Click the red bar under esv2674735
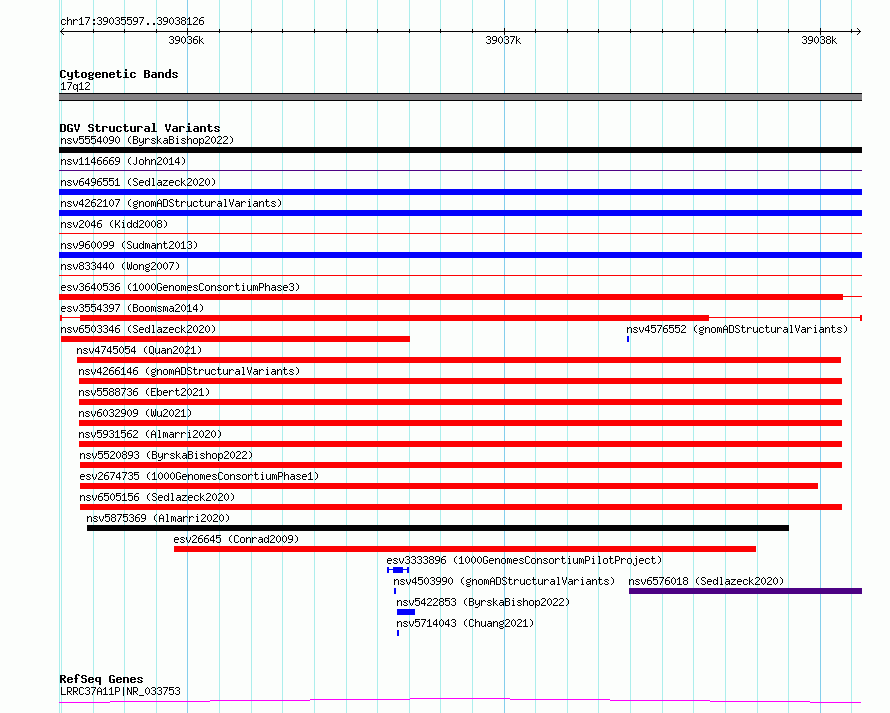The height and width of the screenshot is (713, 890). pos(449,486)
